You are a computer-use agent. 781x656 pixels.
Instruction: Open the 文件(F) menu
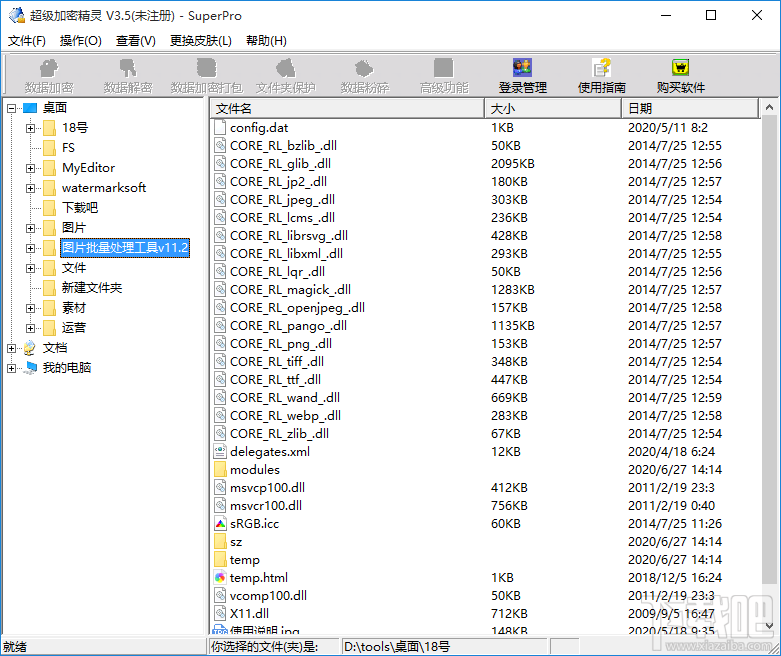(x=27, y=41)
